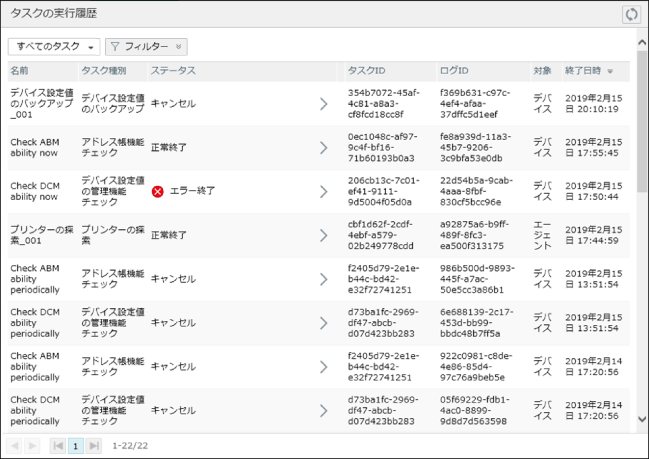Open details arrow for backup task row

click(x=323, y=104)
